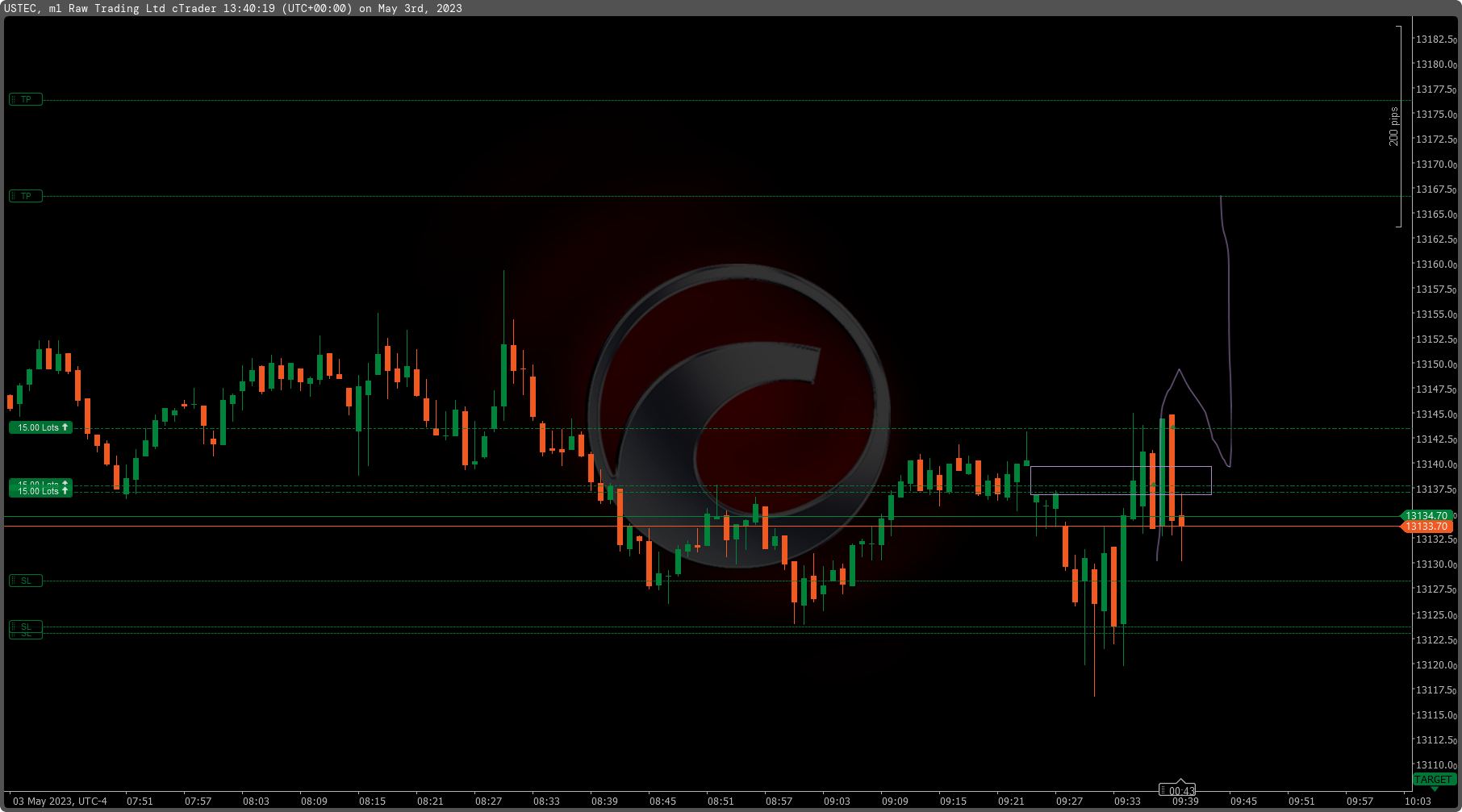This screenshot has width=1462, height=812.
Task: Click the TARGET label at bottom right
Action: click(1436, 779)
